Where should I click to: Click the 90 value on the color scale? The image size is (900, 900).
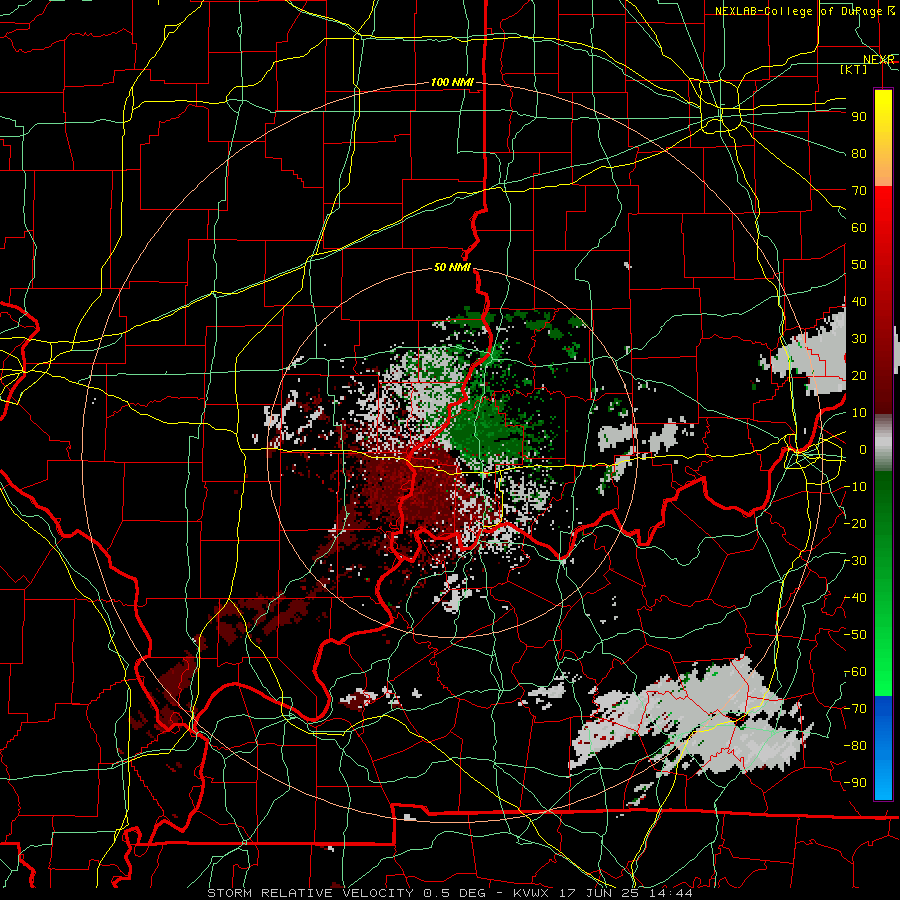pos(859,117)
